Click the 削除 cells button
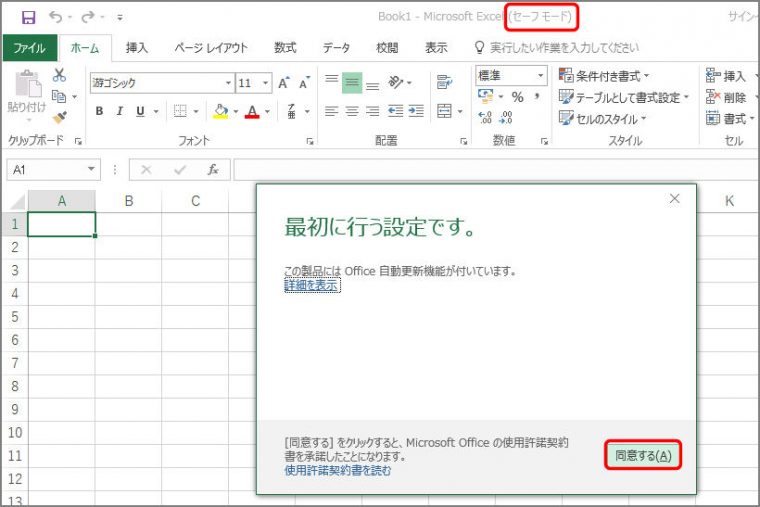The height and width of the screenshot is (507, 760). pos(726,97)
